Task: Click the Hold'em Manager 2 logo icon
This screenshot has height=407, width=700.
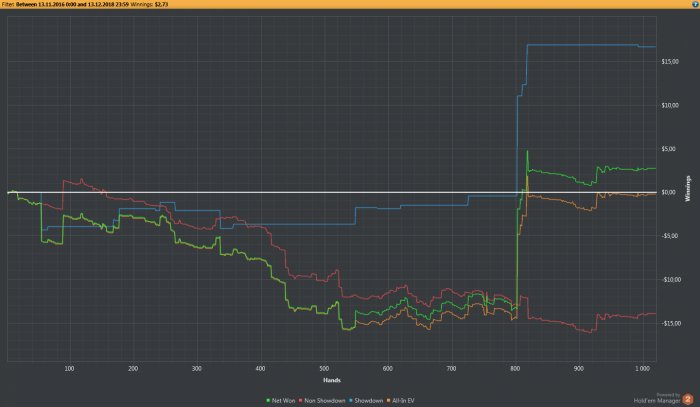Action: click(688, 399)
